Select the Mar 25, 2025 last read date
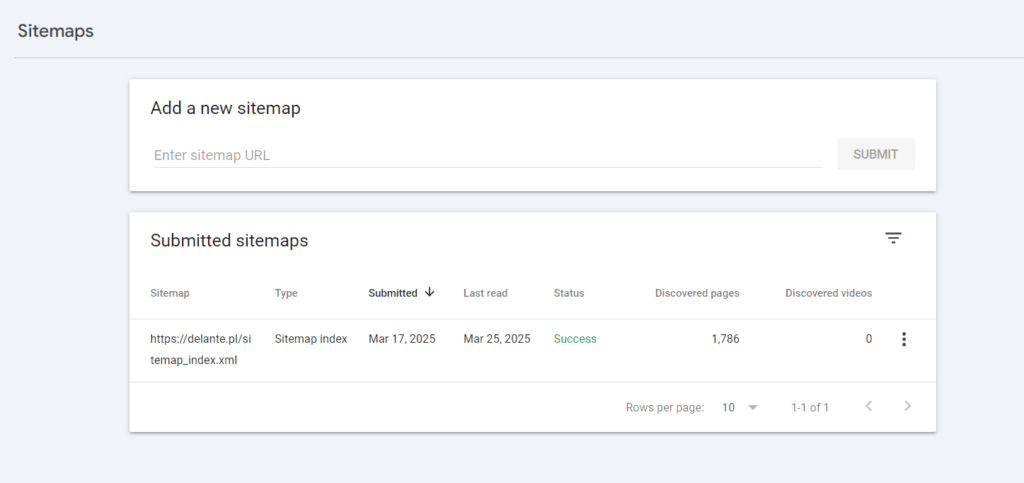Viewport: 1024px width, 483px height. click(497, 339)
